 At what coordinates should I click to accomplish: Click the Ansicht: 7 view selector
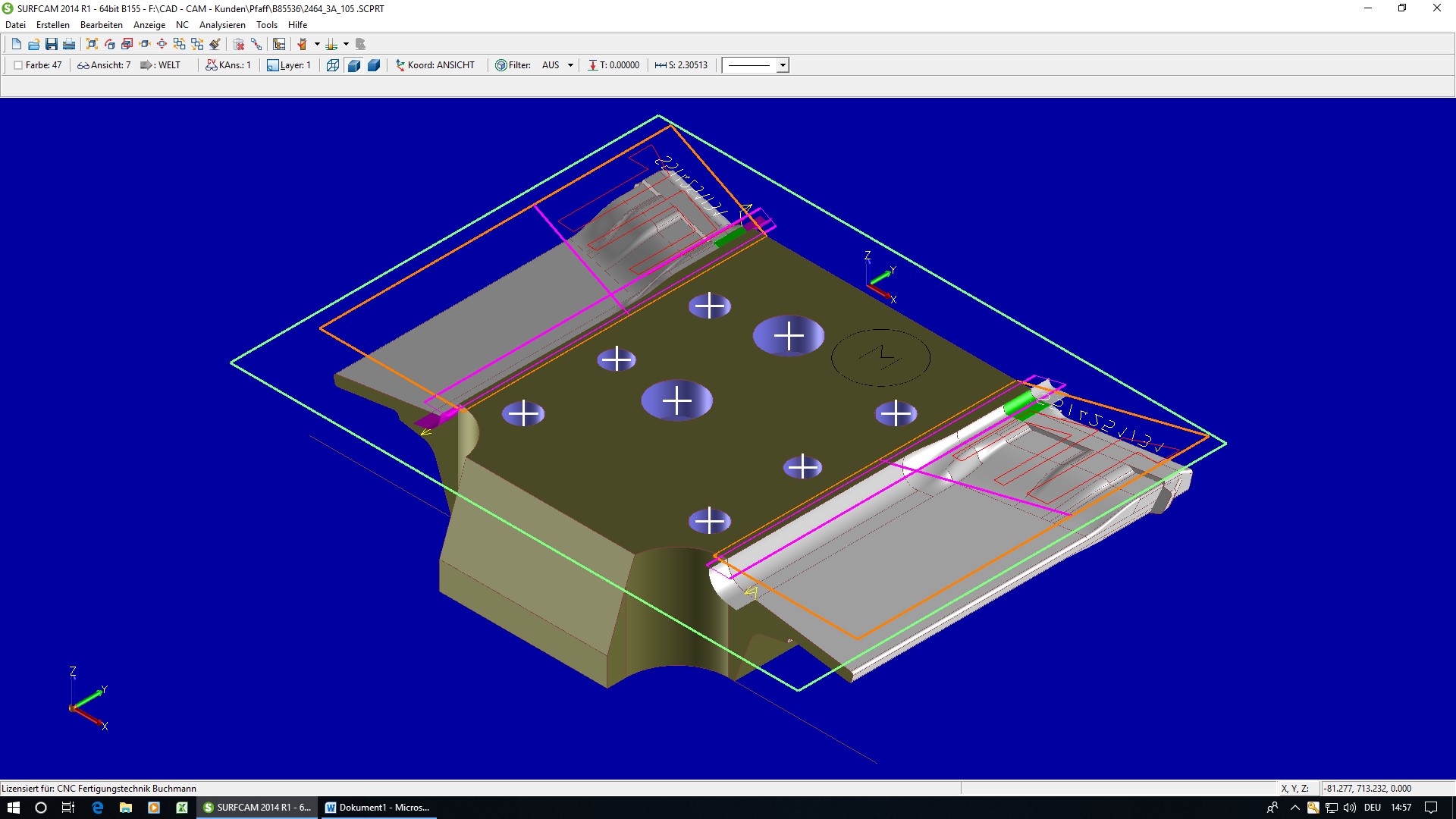pos(104,65)
